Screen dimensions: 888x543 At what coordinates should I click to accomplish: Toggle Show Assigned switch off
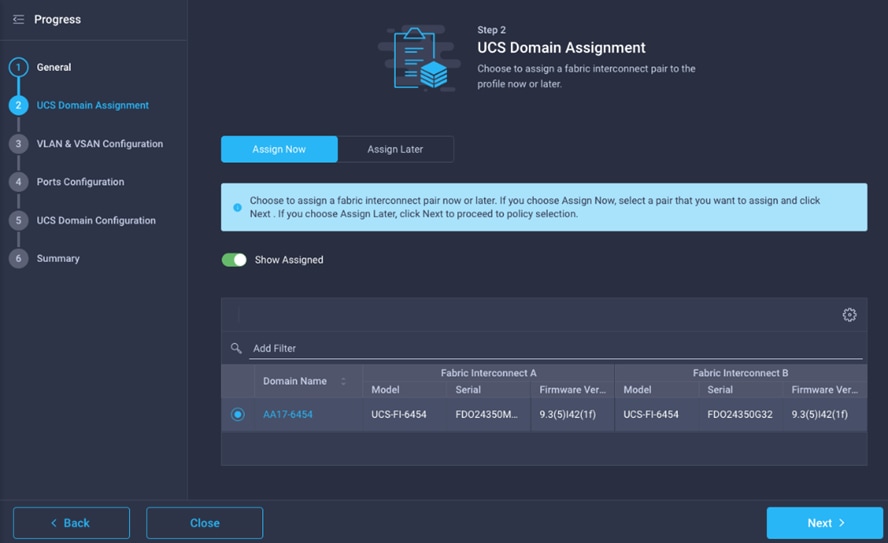pyautogui.click(x=234, y=260)
